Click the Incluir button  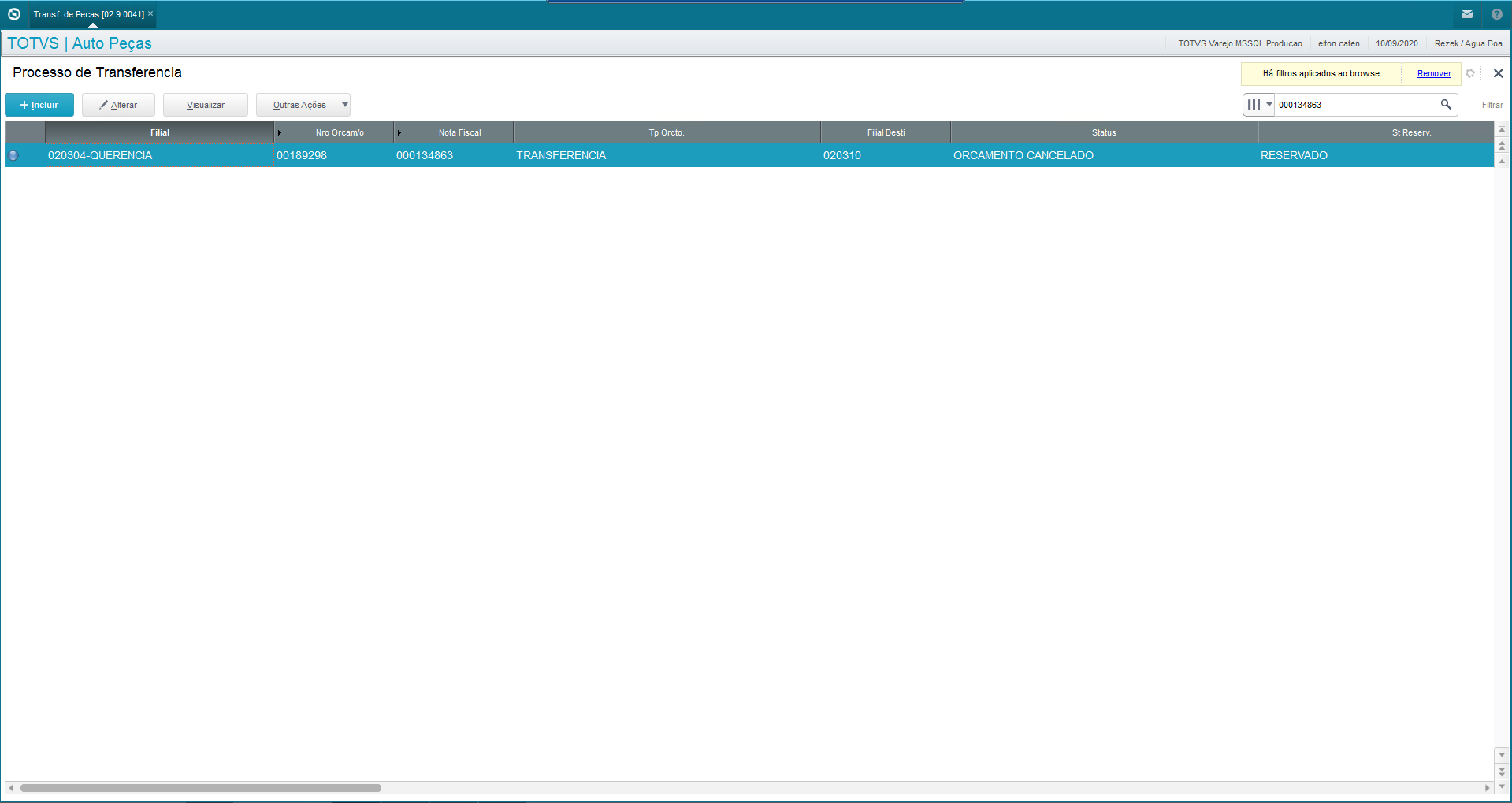point(39,105)
